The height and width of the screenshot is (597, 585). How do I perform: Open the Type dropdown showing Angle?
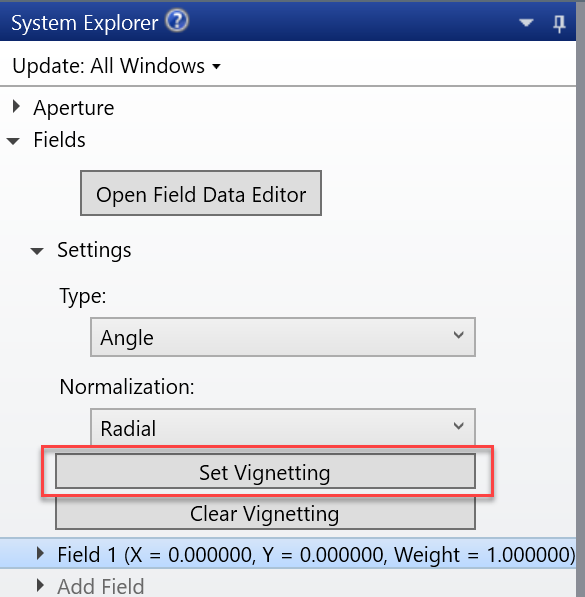283,337
